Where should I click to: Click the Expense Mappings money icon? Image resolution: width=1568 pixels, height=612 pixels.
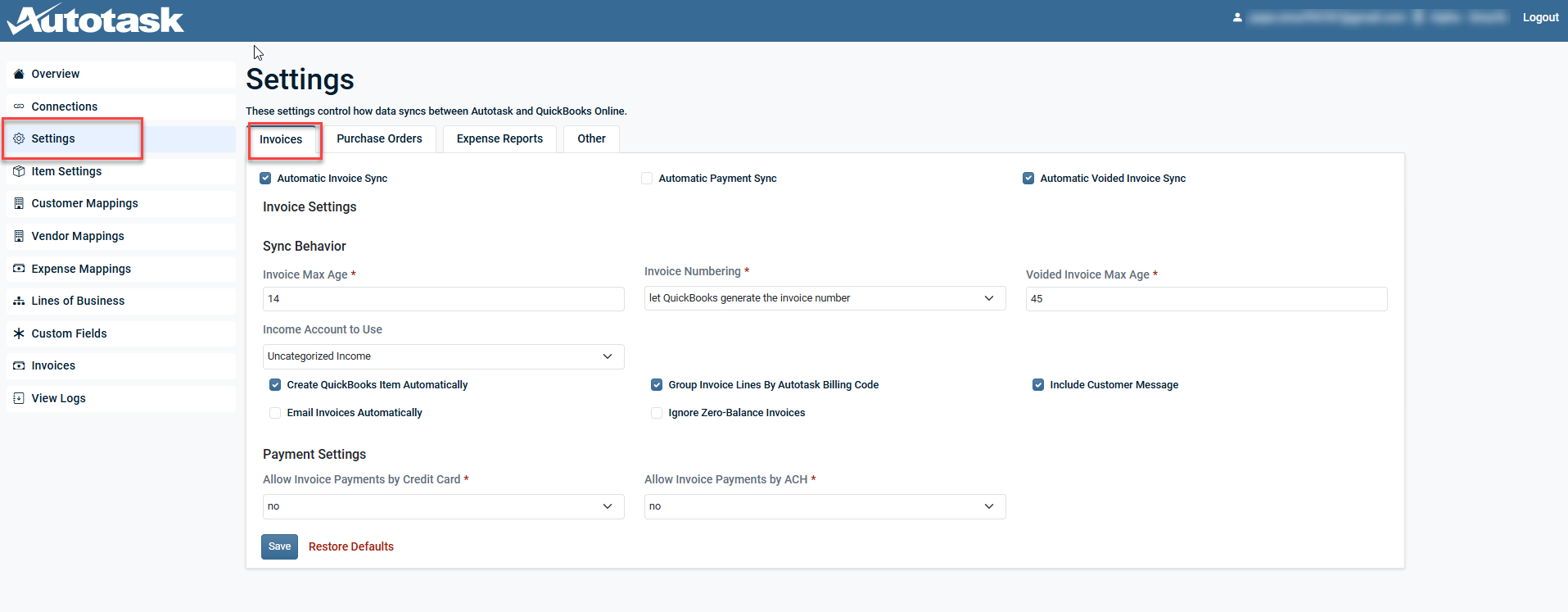19,269
